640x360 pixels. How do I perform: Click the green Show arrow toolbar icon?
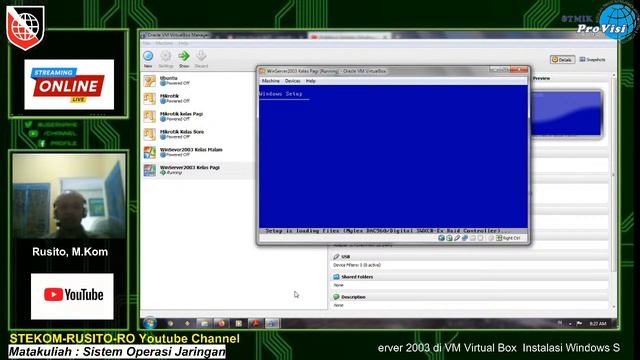tap(184, 59)
